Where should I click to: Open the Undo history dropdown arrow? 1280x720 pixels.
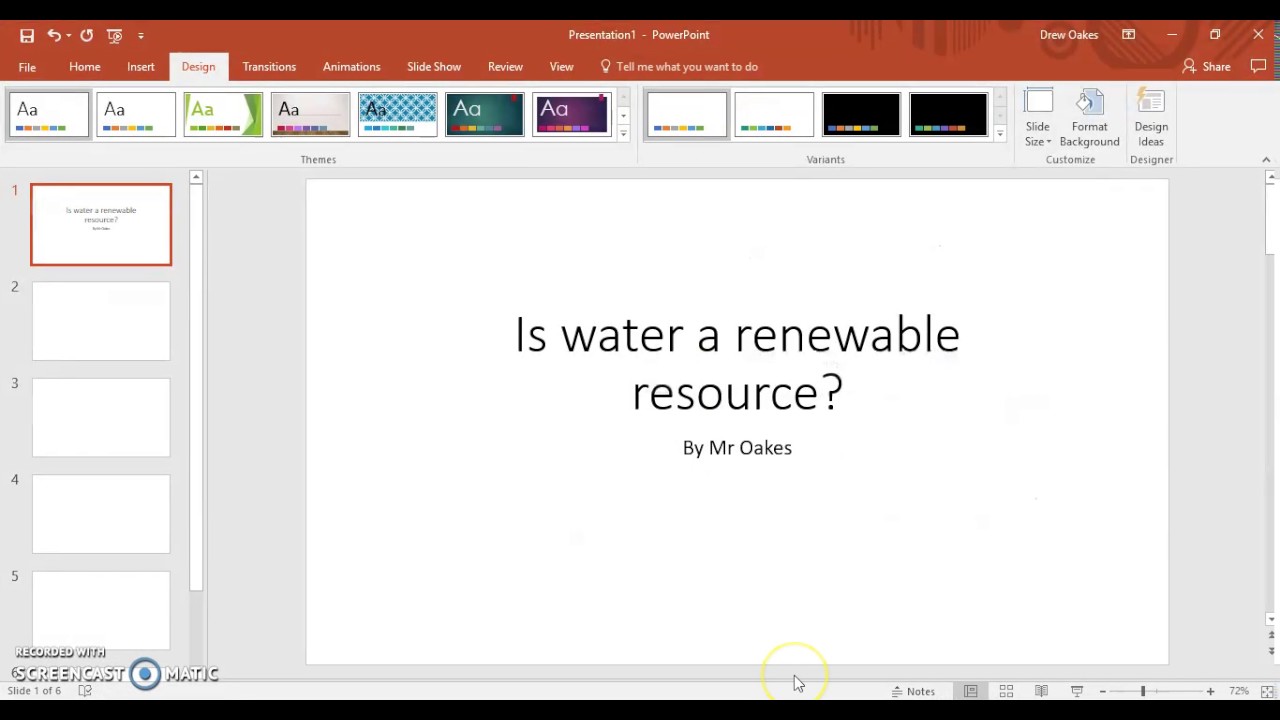point(68,35)
